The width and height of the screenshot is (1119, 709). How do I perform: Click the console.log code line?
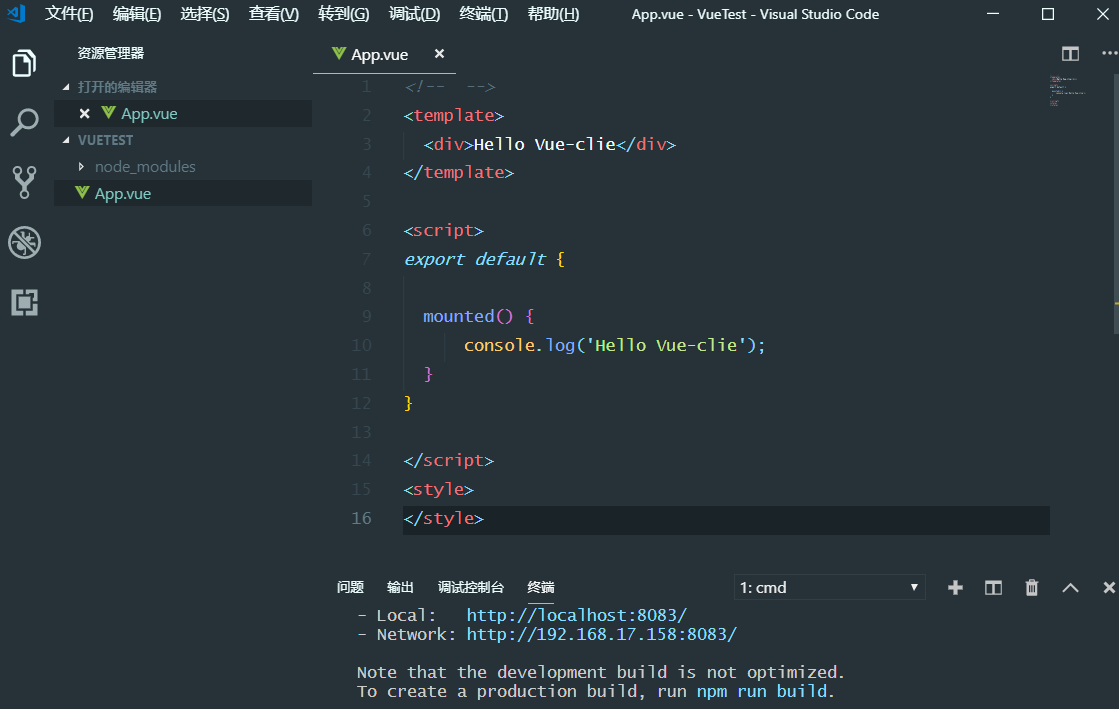click(614, 346)
